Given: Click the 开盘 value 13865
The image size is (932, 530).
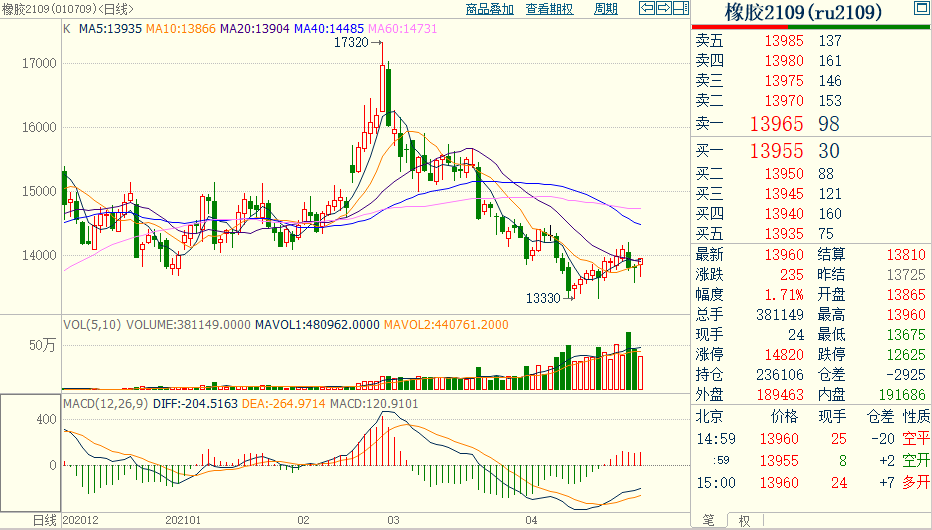Looking at the screenshot, I should pos(906,295).
